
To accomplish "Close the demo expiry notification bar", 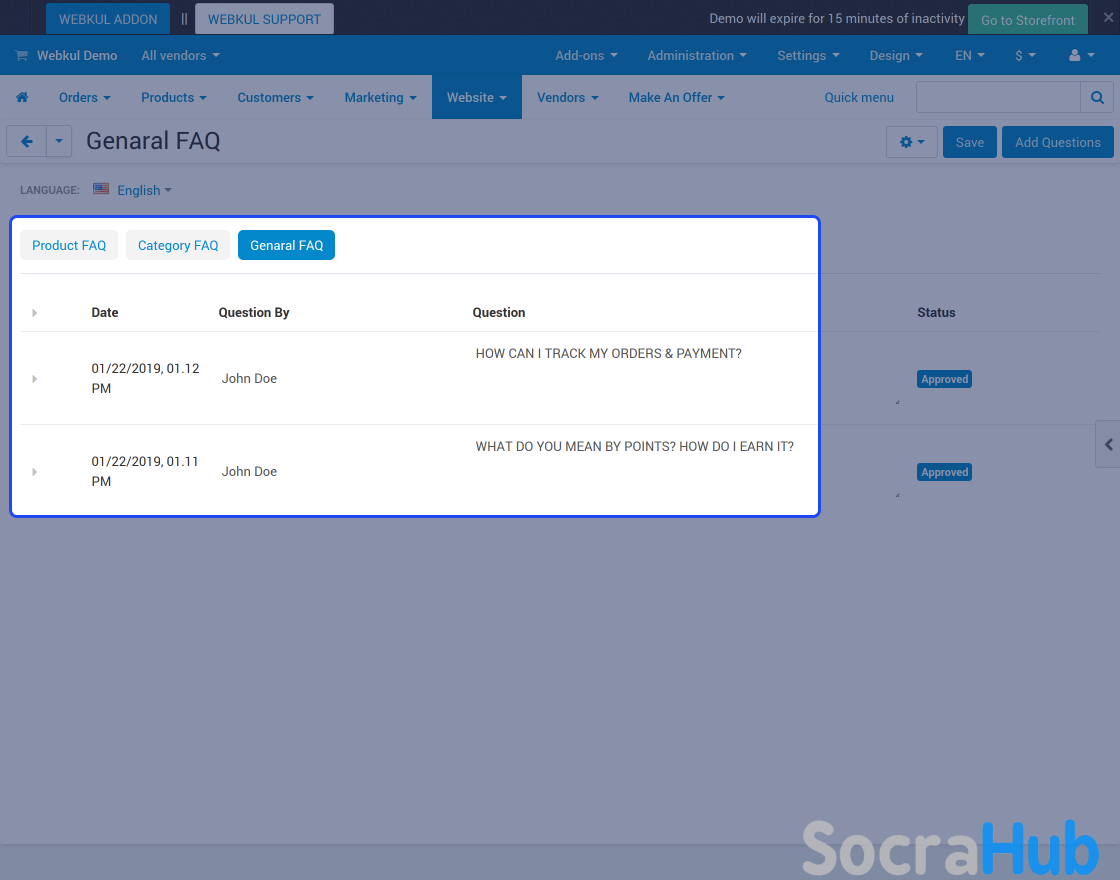I will tap(1108, 17).
